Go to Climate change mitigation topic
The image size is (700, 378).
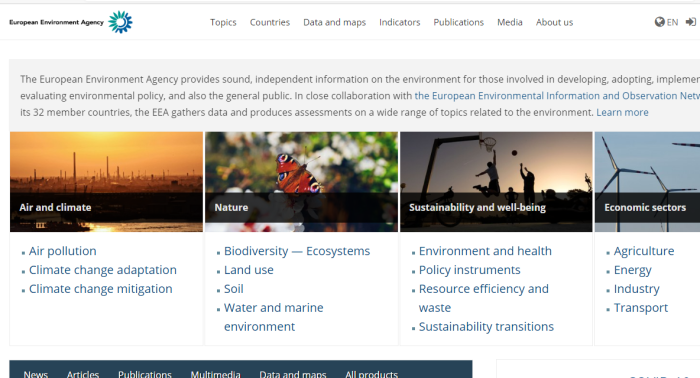point(100,289)
